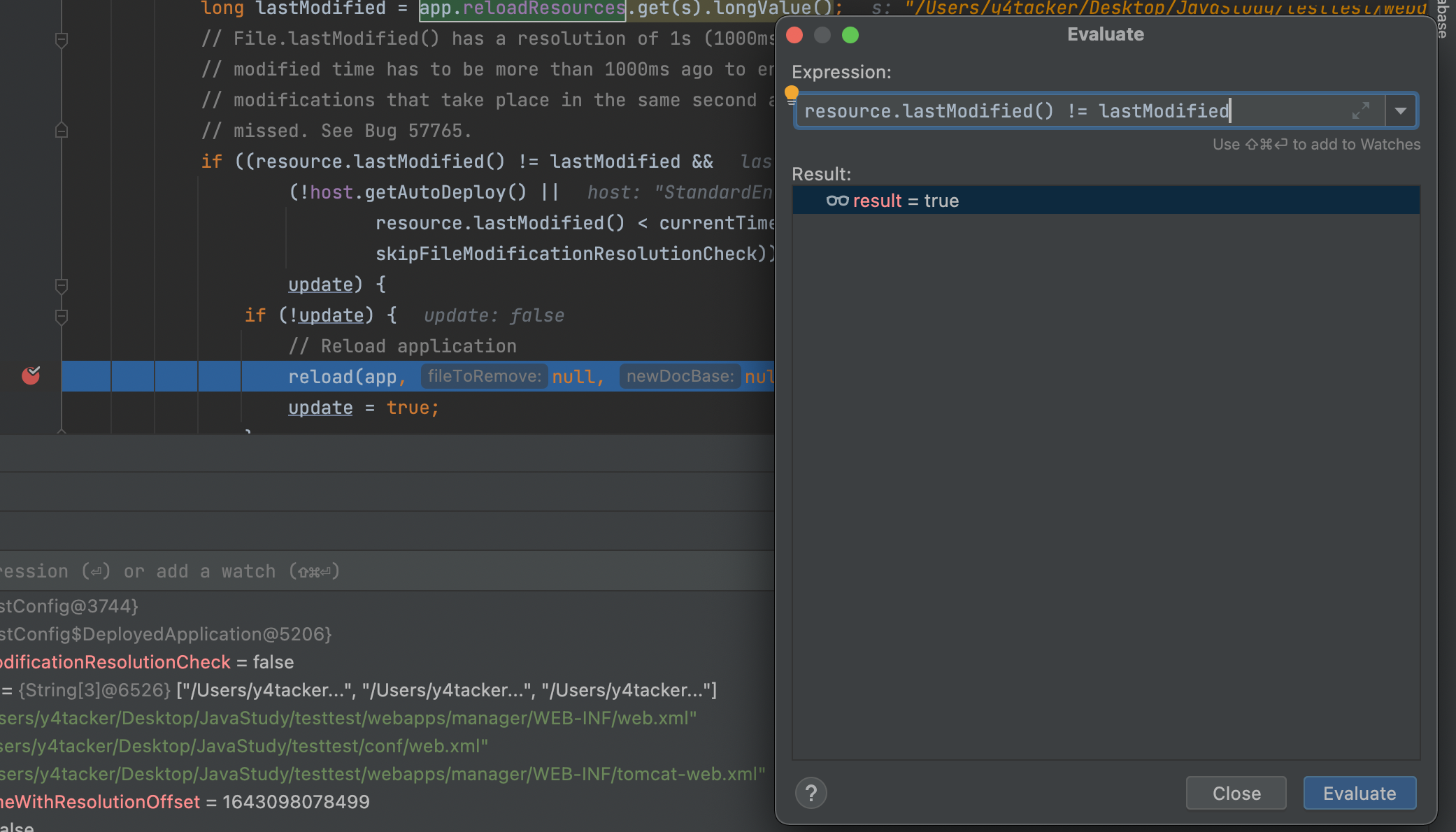The height and width of the screenshot is (832, 1456).
Task: Open the help question mark button
Action: coord(811,793)
